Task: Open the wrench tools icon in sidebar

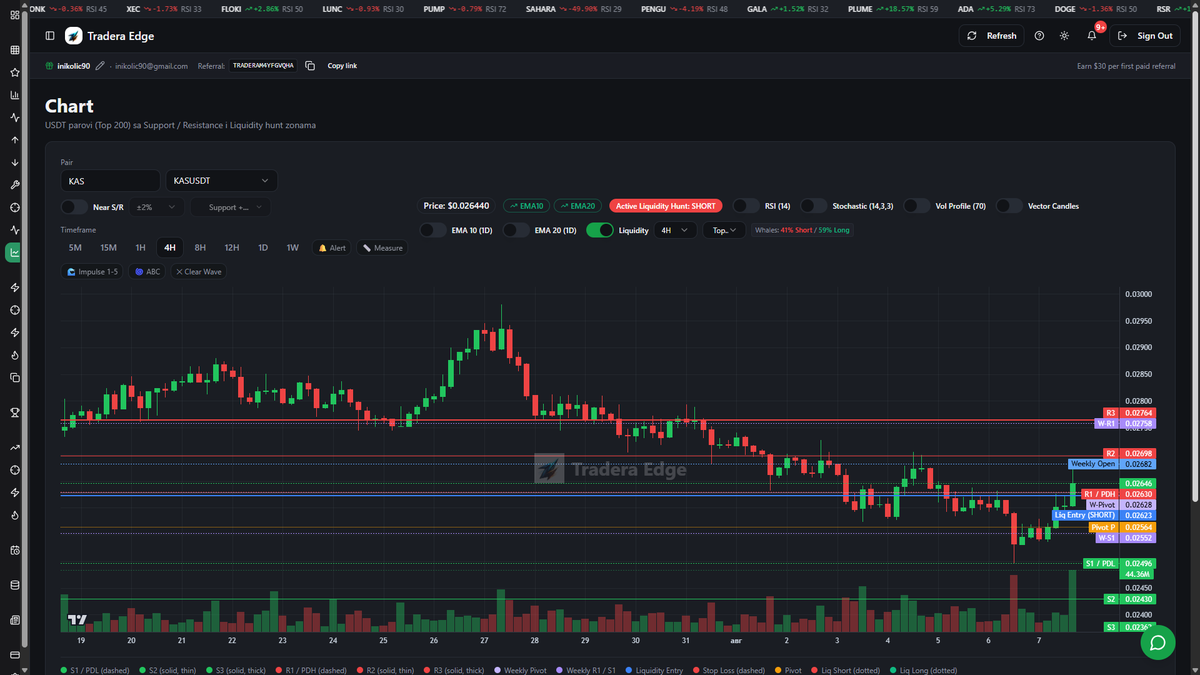Action: 15,185
